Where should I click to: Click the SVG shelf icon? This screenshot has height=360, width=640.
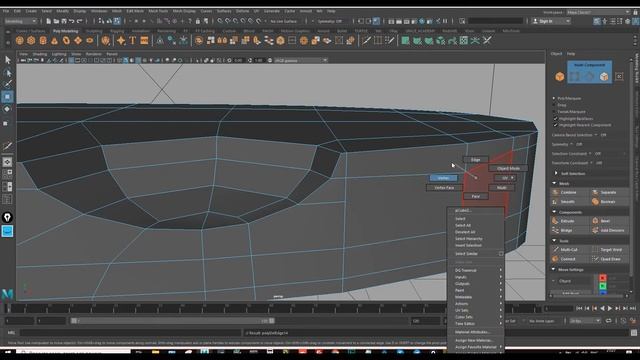(144, 40)
